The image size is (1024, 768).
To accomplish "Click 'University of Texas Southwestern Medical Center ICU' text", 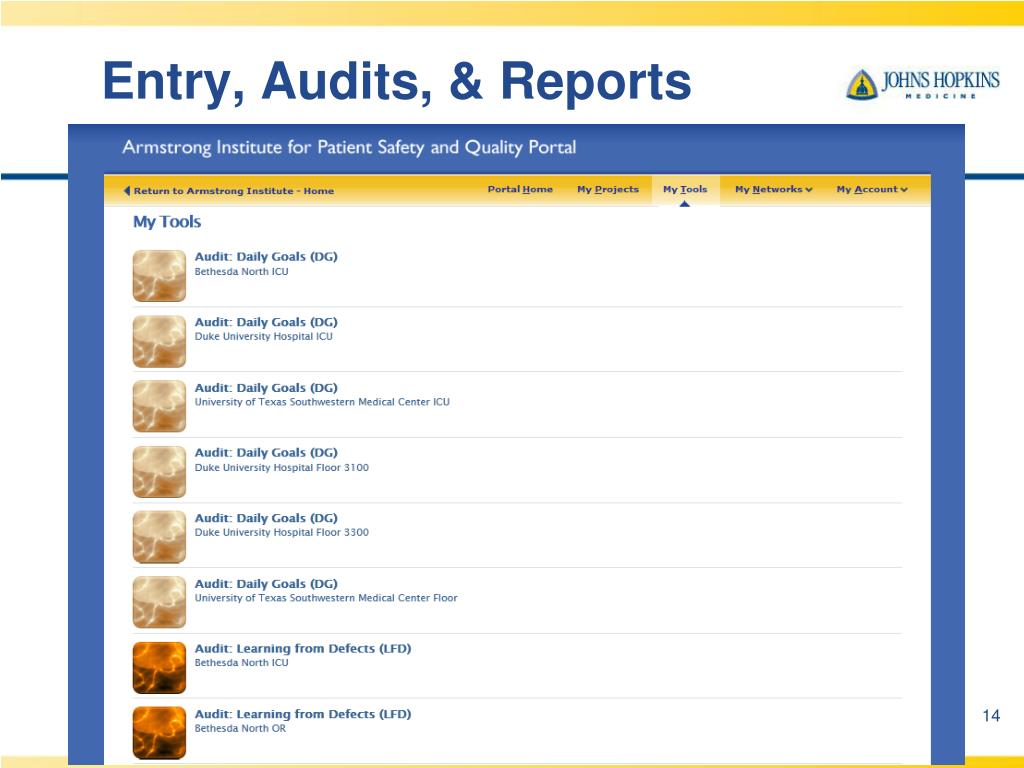I will pos(322,402).
